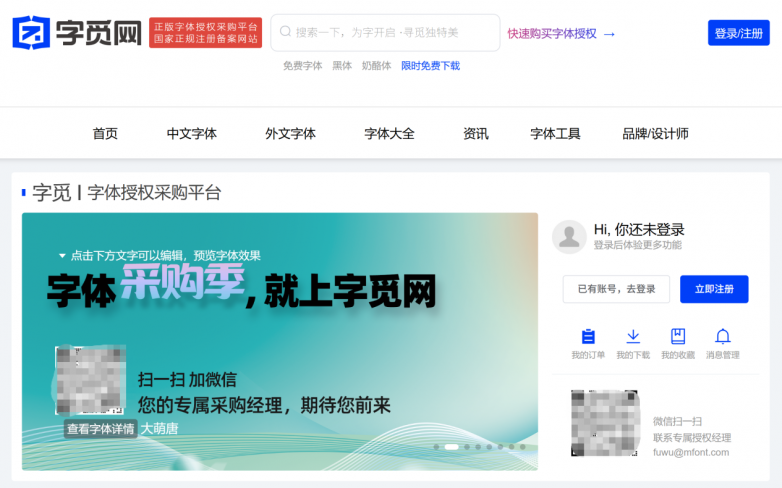This screenshot has width=782, height=488.
Task: Open 我的收藏 bookmark icon
Action: [x=678, y=336]
